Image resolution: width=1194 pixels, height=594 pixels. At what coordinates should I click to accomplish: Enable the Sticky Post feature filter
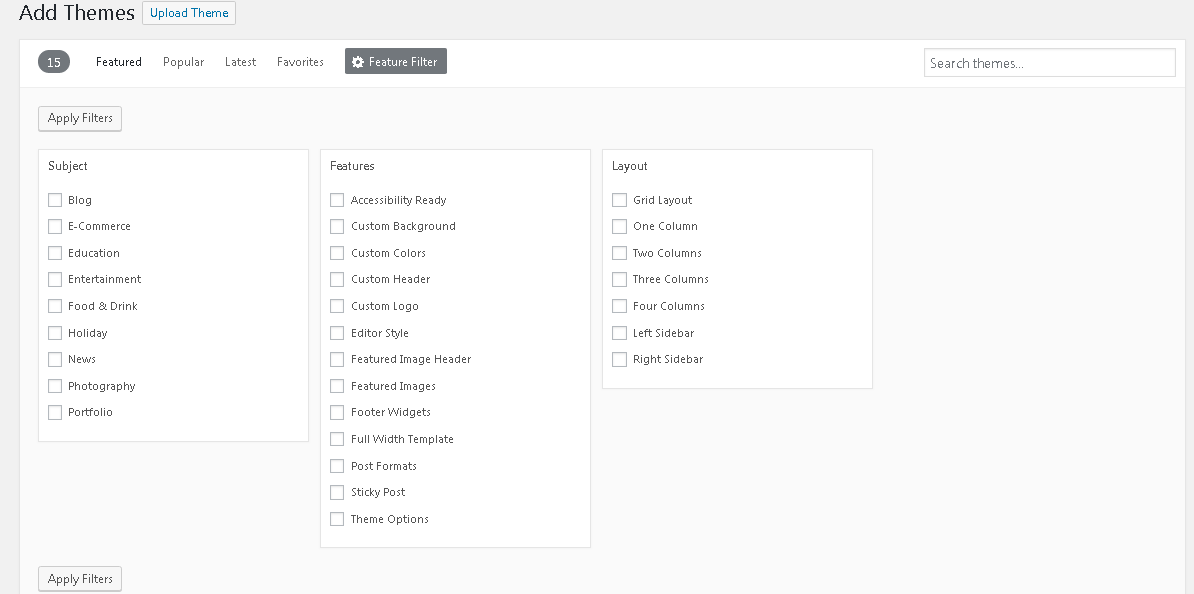click(x=337, y=491)
